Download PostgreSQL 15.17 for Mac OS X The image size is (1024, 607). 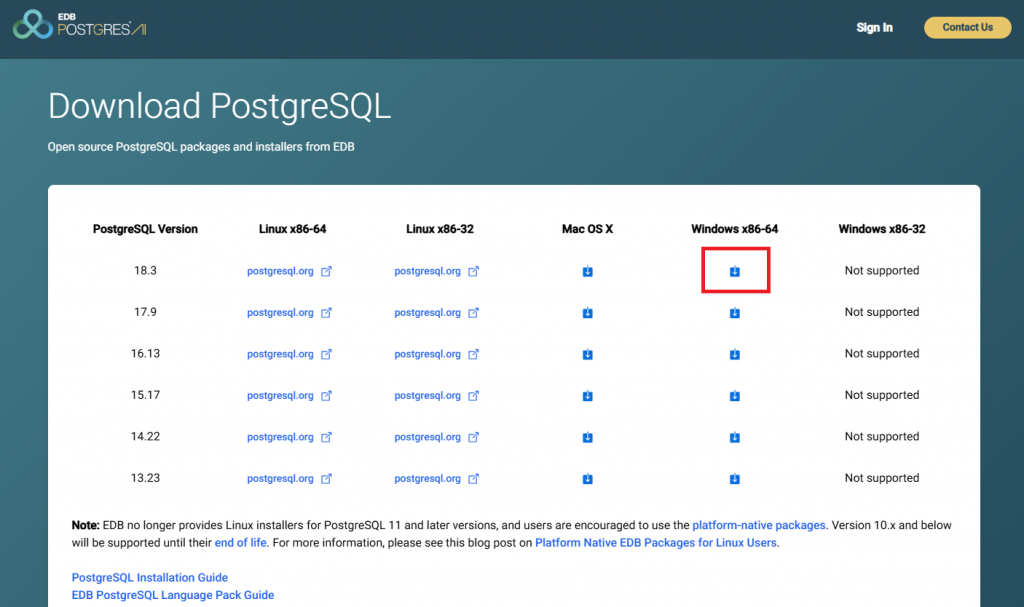click(587, 396)
